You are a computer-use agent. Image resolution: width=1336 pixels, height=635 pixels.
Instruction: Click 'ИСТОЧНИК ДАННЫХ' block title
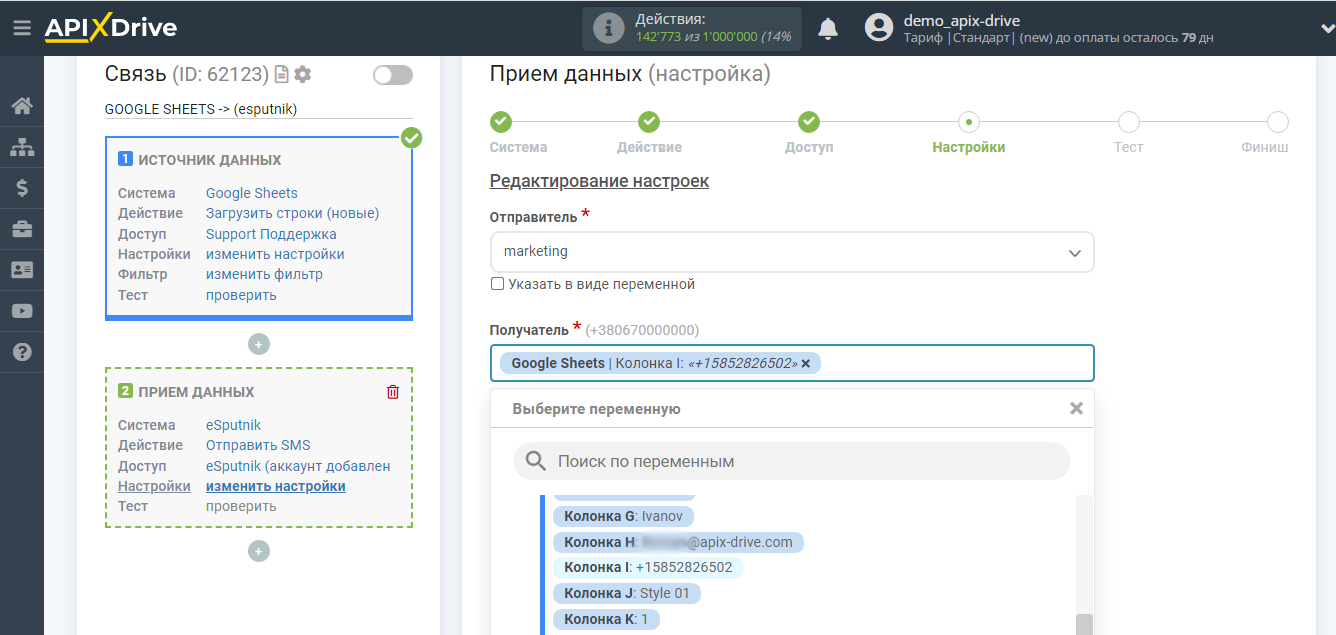(x=209, y=160)
